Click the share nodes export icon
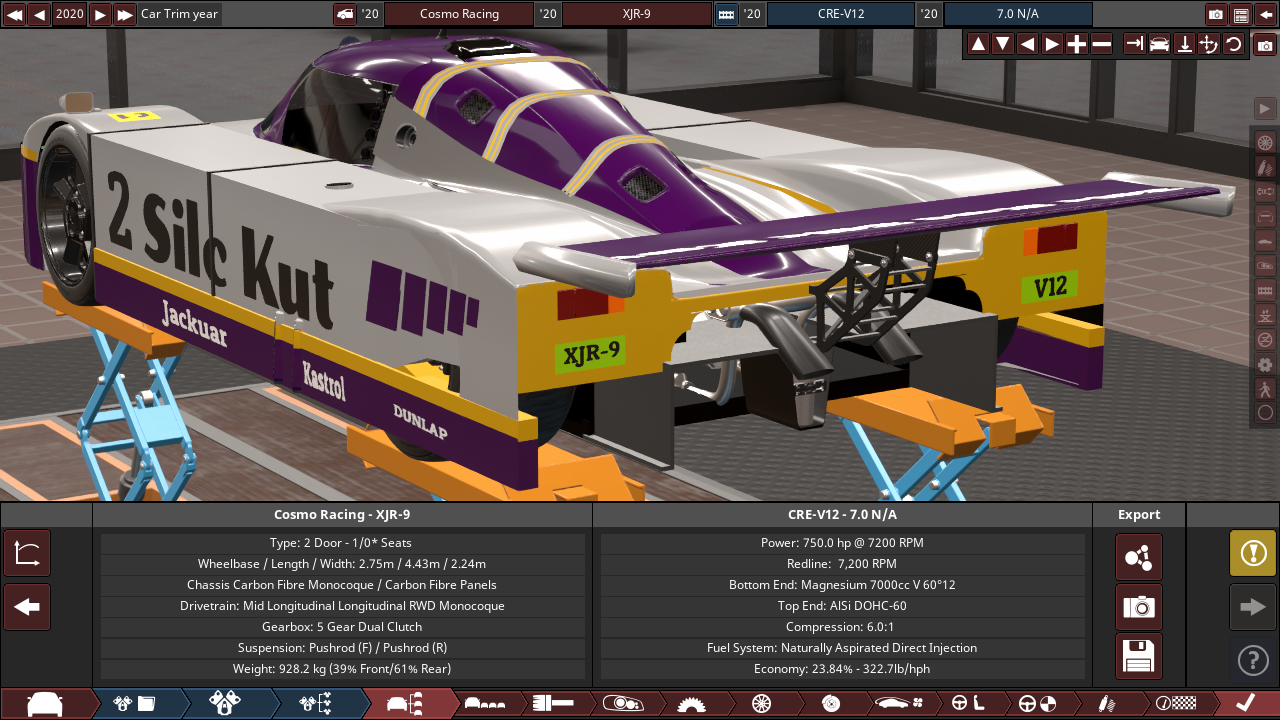The width and height of the screenshot is (1280, 720). pyautogui.click(x=1139, y=557)
